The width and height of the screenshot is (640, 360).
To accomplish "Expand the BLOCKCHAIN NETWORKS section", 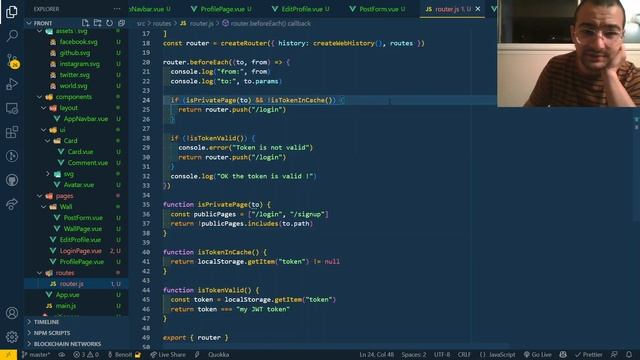I will click(76, 344).
